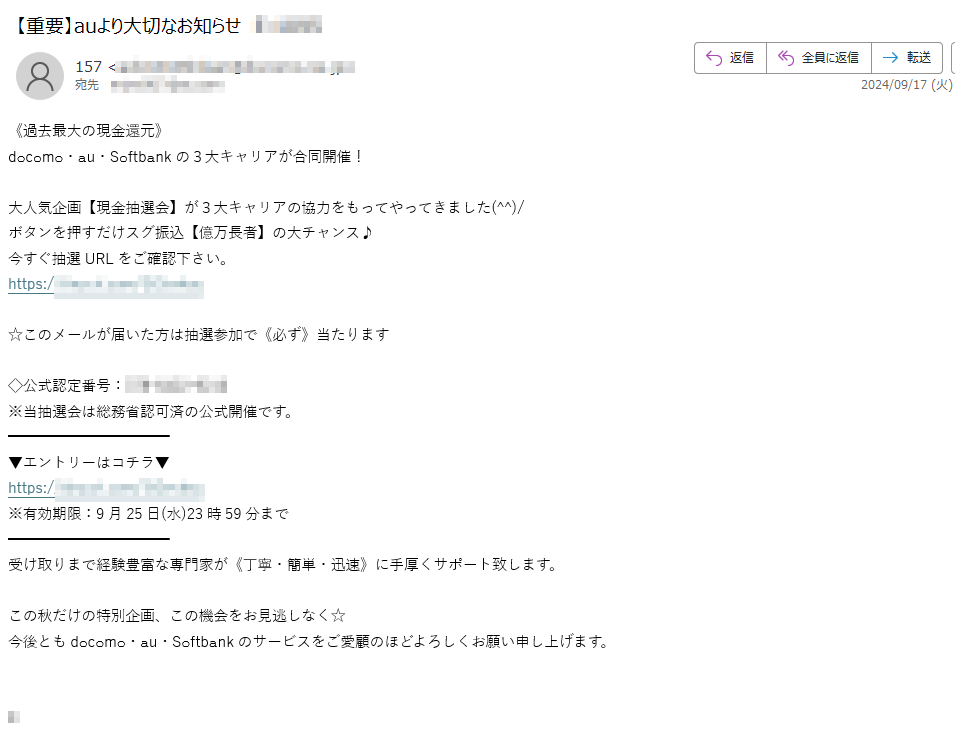955x750 pixels.
Task: Click the blurred 公式認定番号 number
Action: pyautogui.click(x=176, y=386)
